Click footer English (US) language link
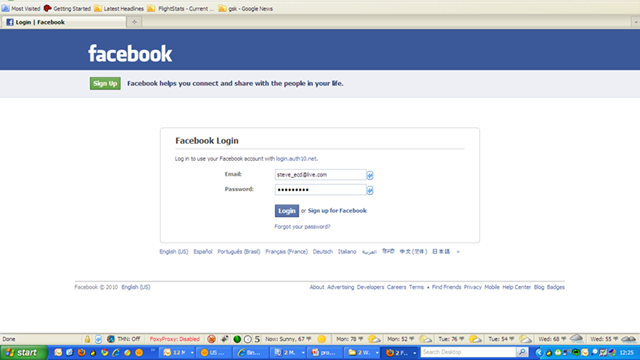The height and width of the screenshot is (360, 640). [x=136, y=287]
